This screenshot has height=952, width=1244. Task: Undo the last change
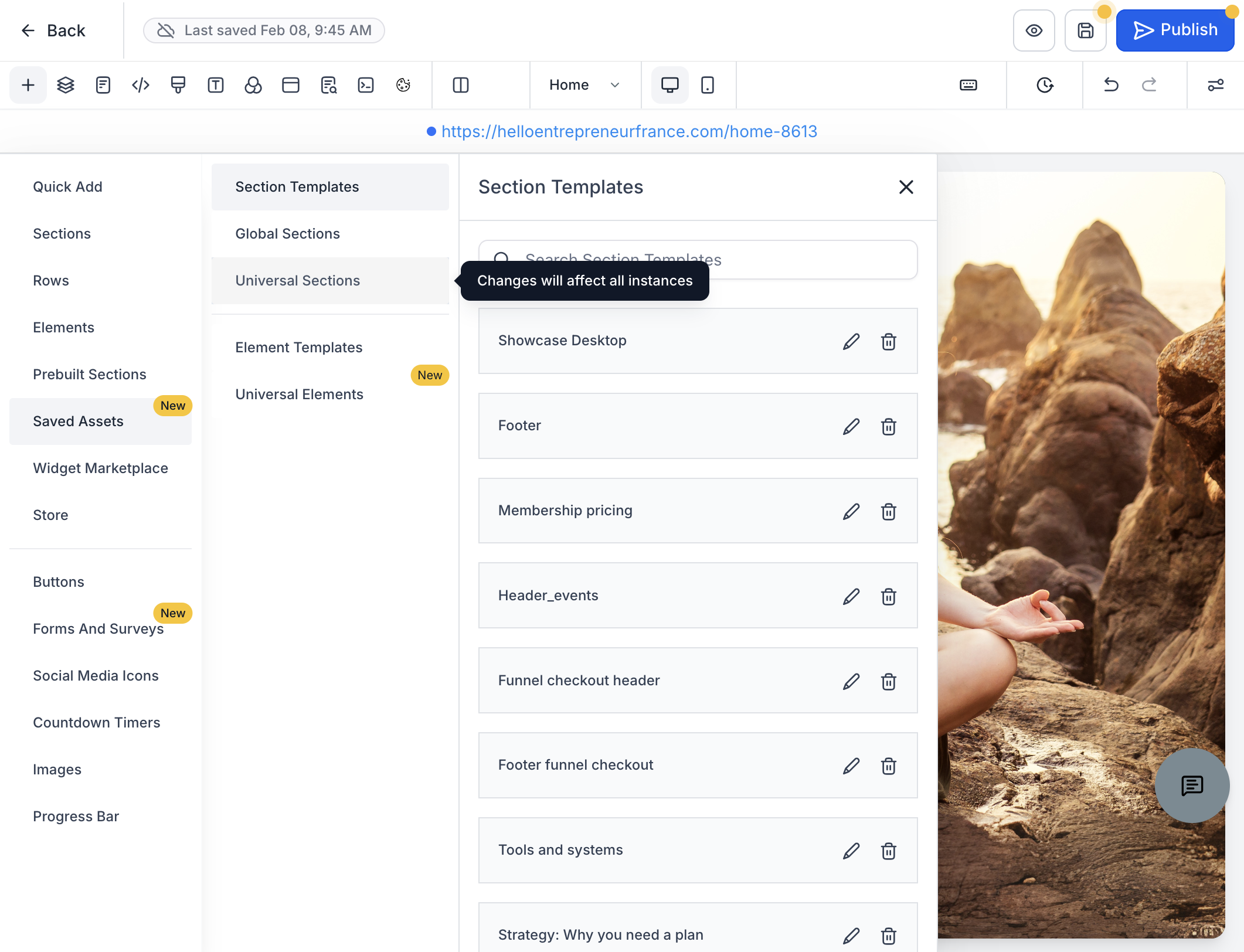point(1111,86)
